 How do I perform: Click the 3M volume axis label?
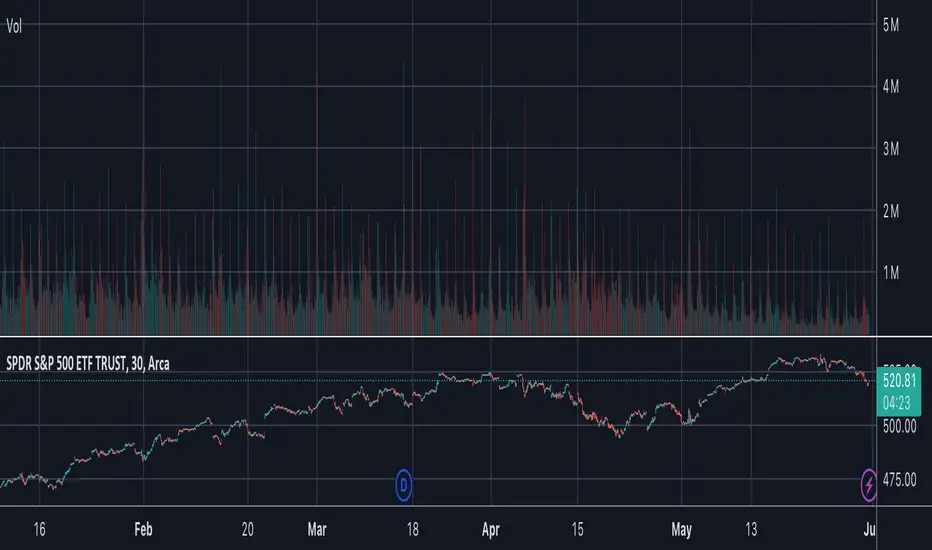pyautogui.click(x=890, y=149)
